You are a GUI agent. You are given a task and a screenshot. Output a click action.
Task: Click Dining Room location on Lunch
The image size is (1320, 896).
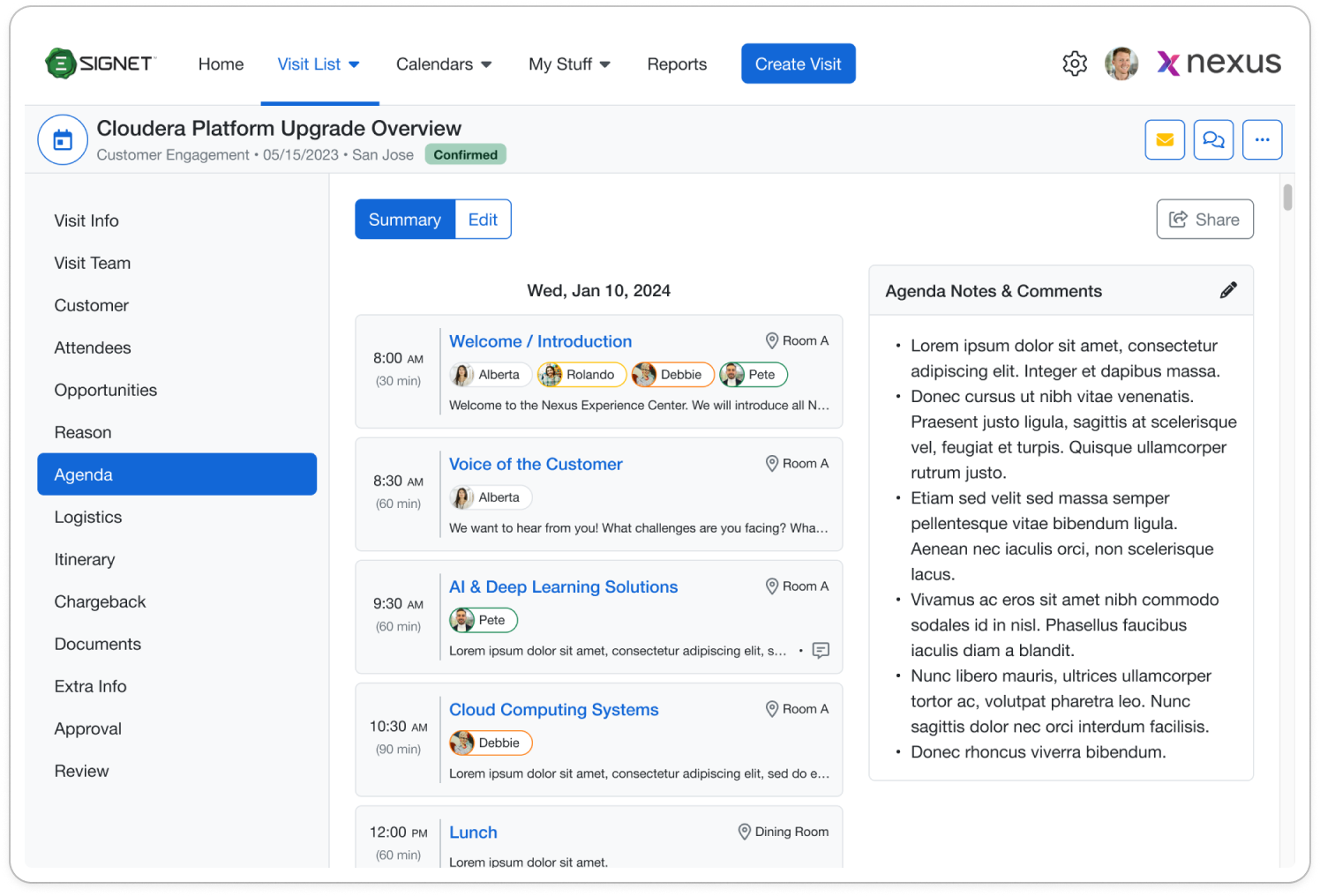click(x=783, y=832)
